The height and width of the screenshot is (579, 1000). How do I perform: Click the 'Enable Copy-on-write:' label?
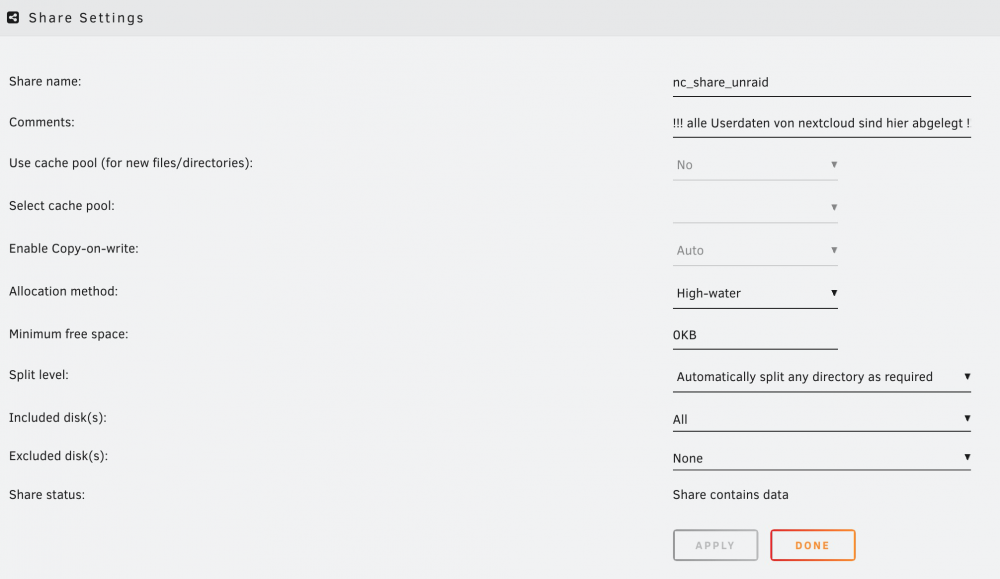[73, 249]
